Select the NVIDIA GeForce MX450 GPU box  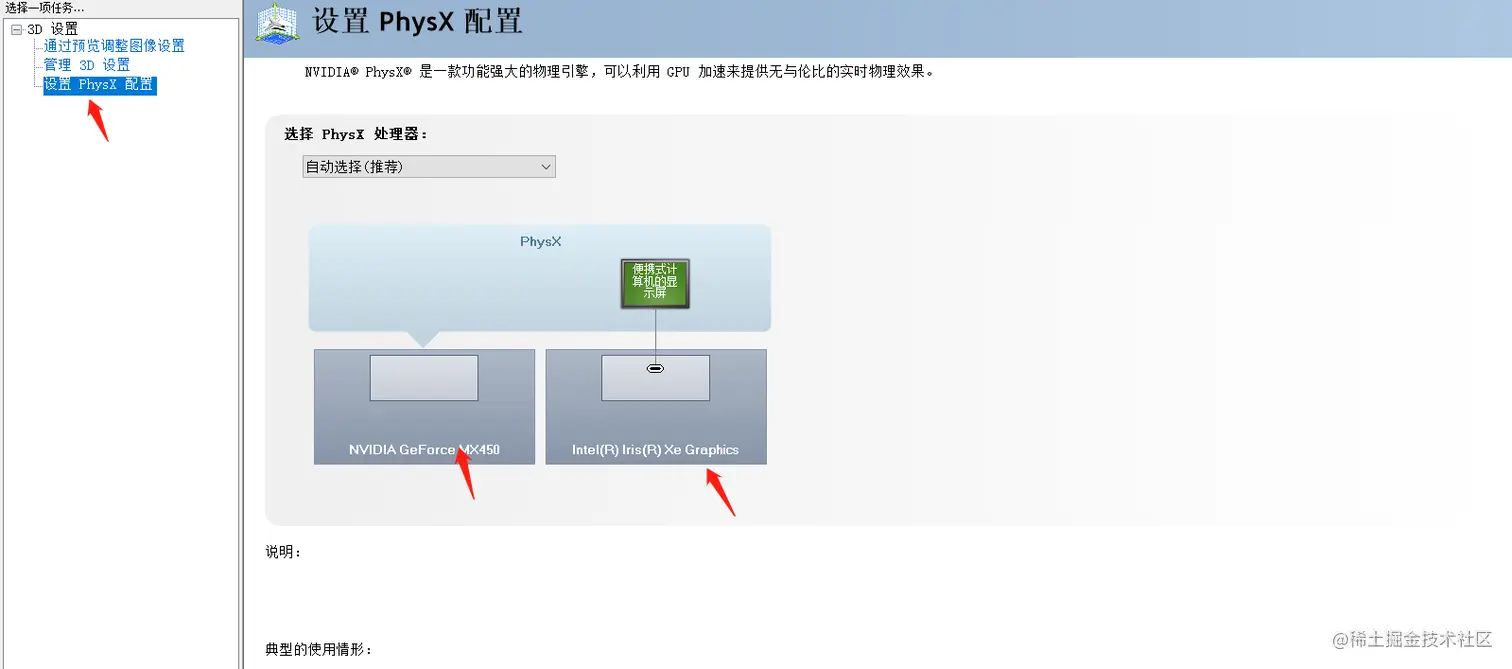tap(424, 406)
